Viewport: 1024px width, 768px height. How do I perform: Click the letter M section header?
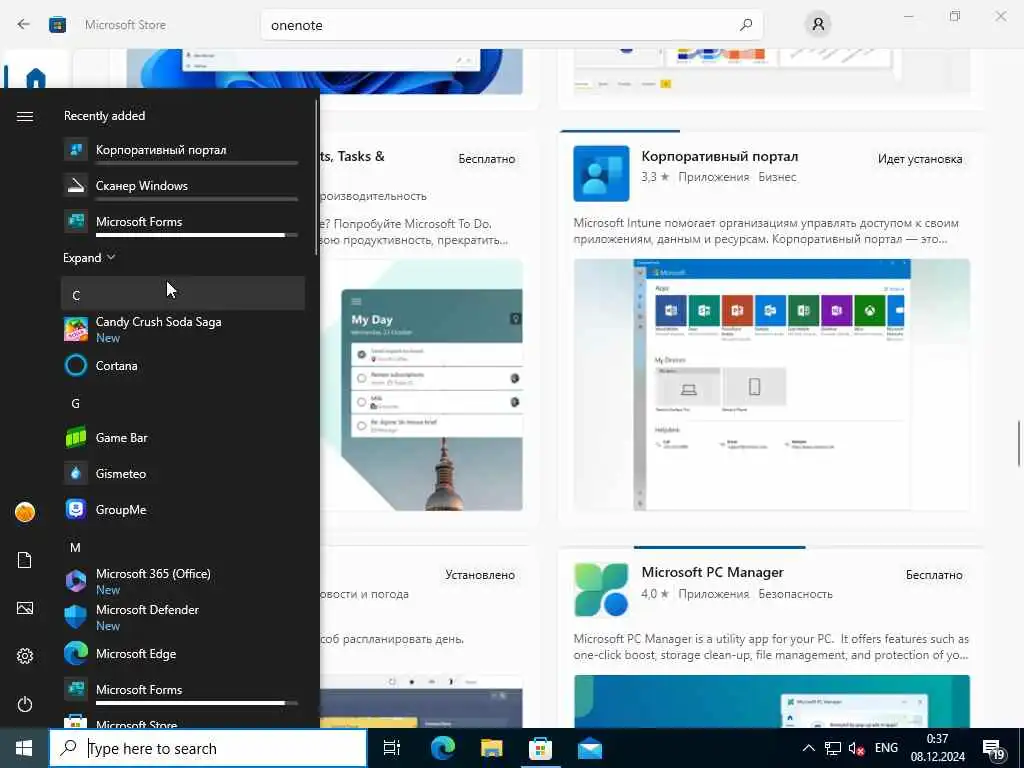183,547
